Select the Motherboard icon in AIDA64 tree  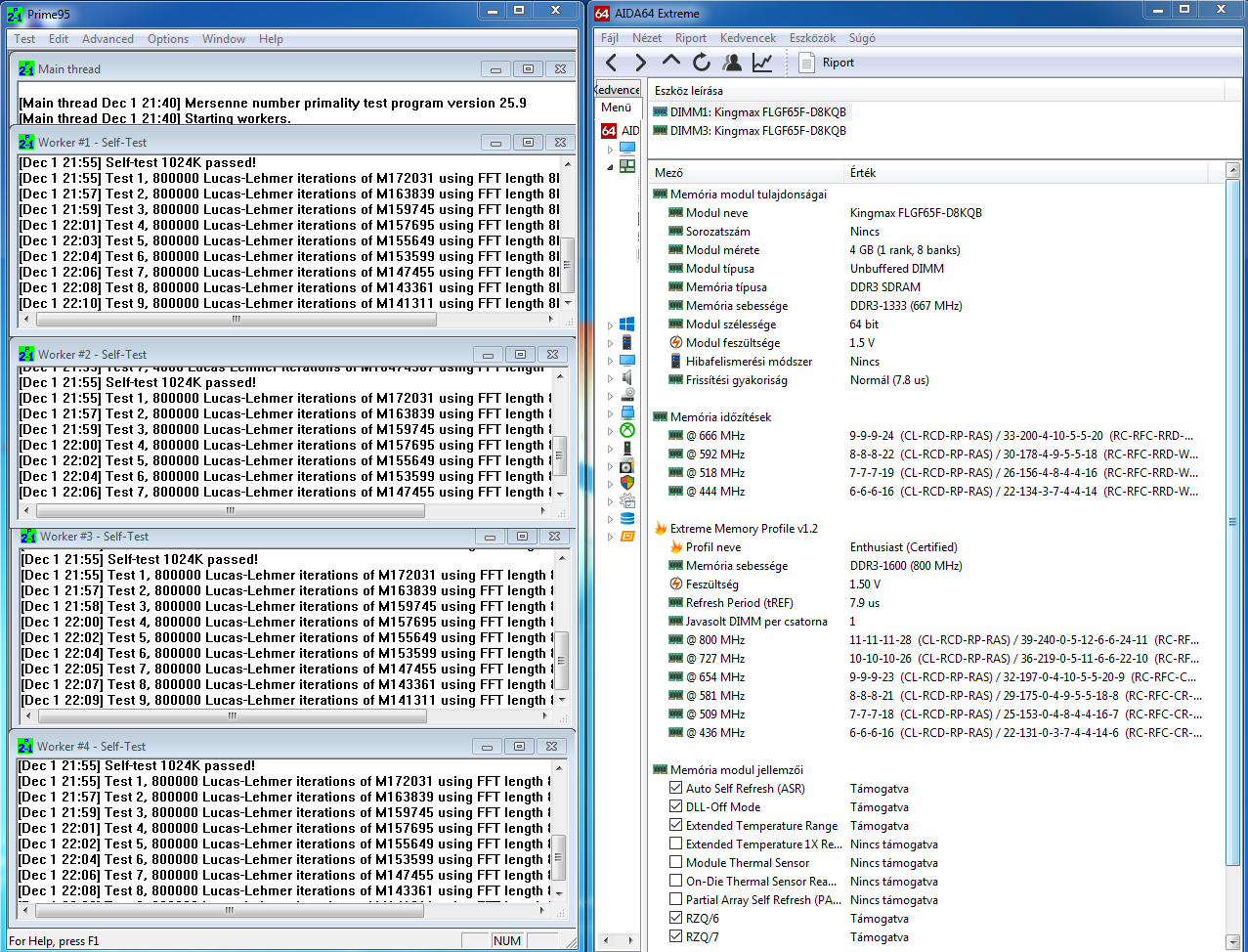click(627, 166)
